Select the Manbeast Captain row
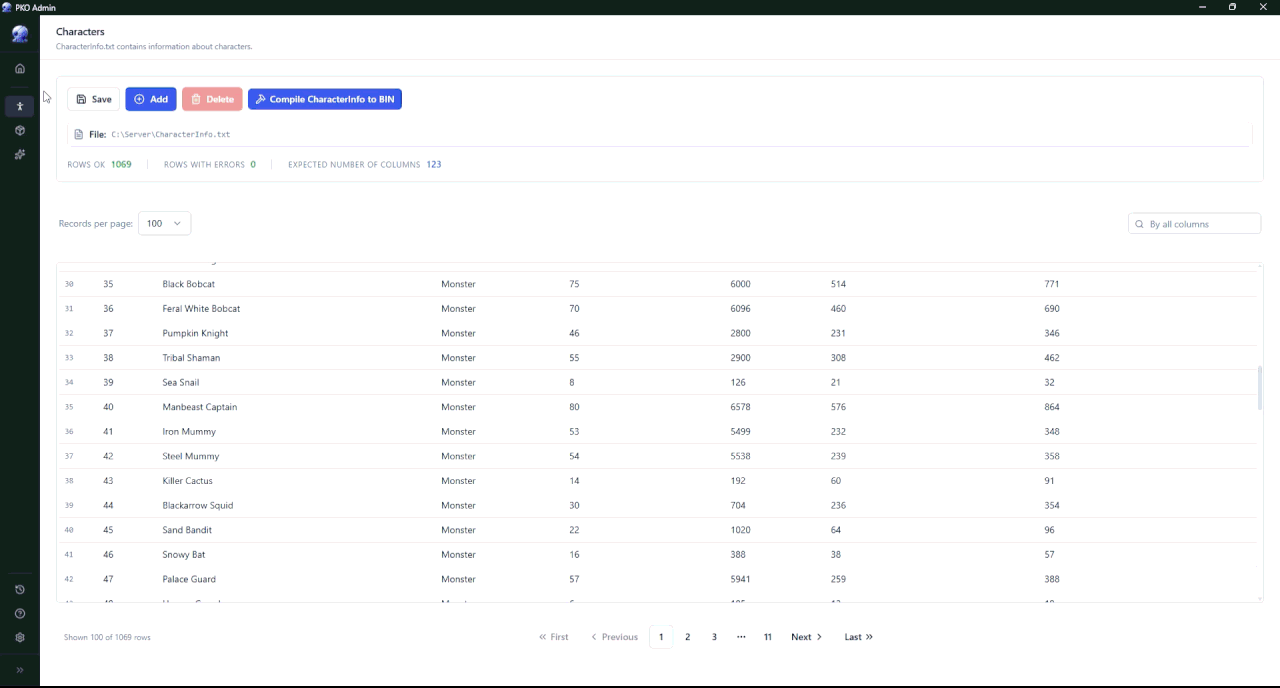 (658, 407)
